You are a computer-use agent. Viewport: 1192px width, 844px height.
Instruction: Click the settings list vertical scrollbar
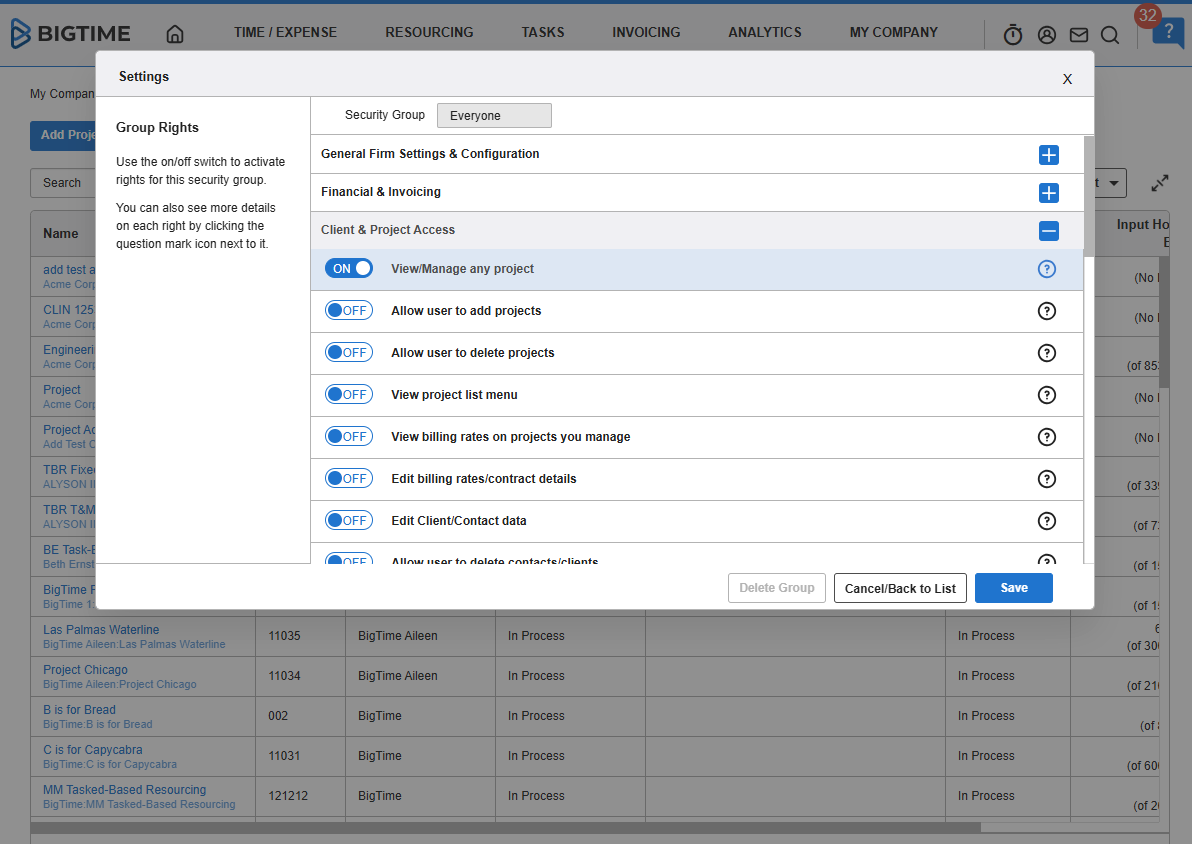pyautogui.click(x=1089, y=196)
